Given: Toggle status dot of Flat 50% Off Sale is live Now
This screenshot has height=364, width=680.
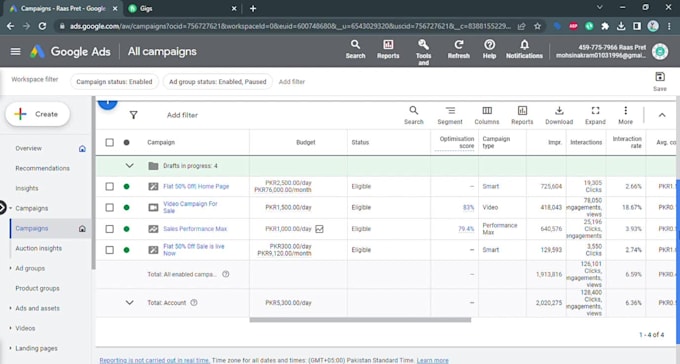Looking at the screenshot, I should (126, 250).
